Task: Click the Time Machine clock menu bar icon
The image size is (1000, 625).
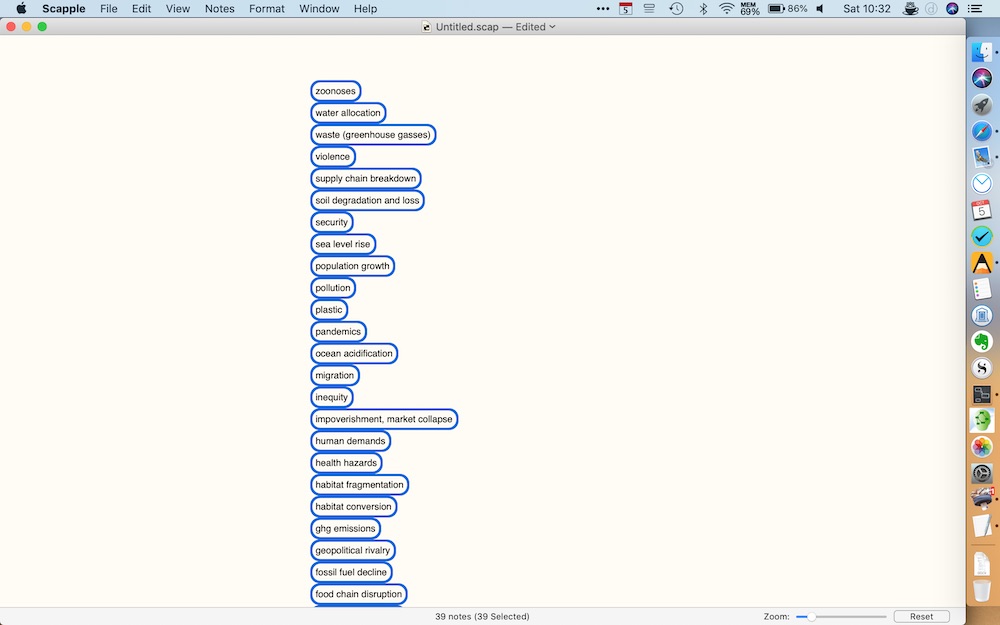Action: coord(676,8)
